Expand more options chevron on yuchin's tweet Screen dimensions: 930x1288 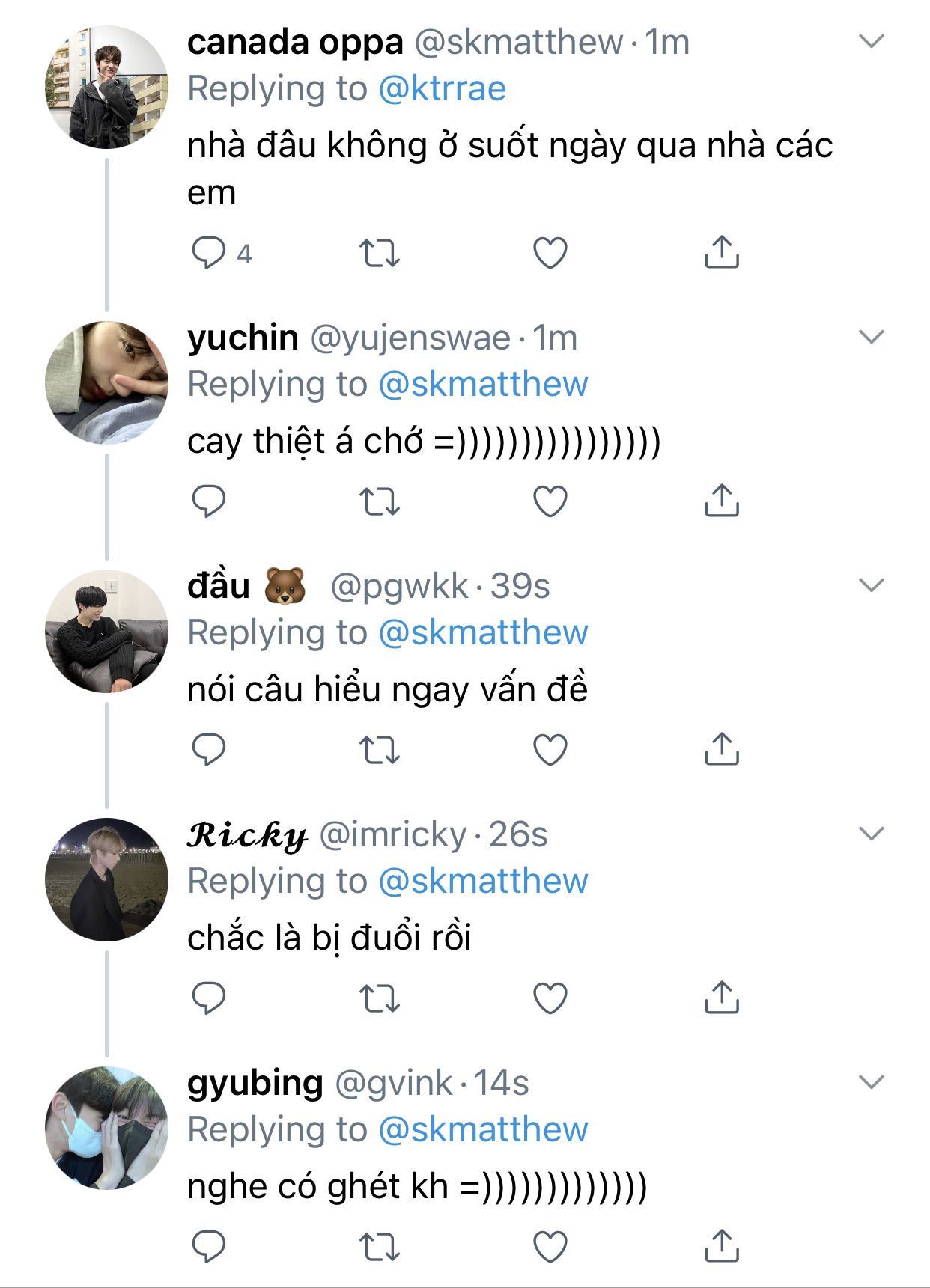(872, 337)
